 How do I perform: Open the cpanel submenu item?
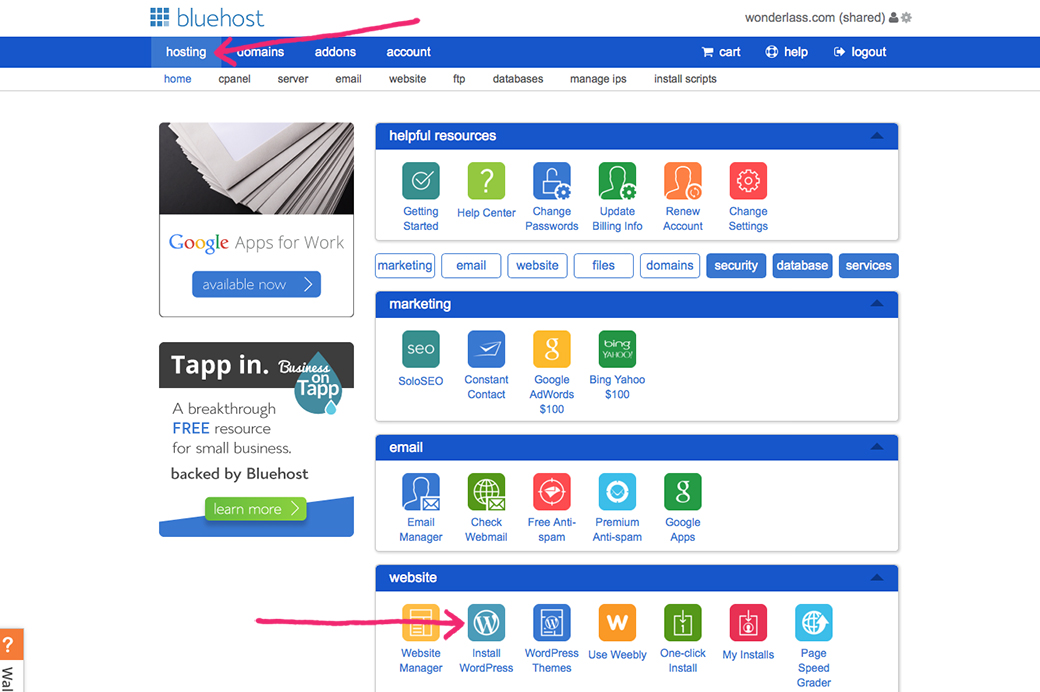pos(234,79)
